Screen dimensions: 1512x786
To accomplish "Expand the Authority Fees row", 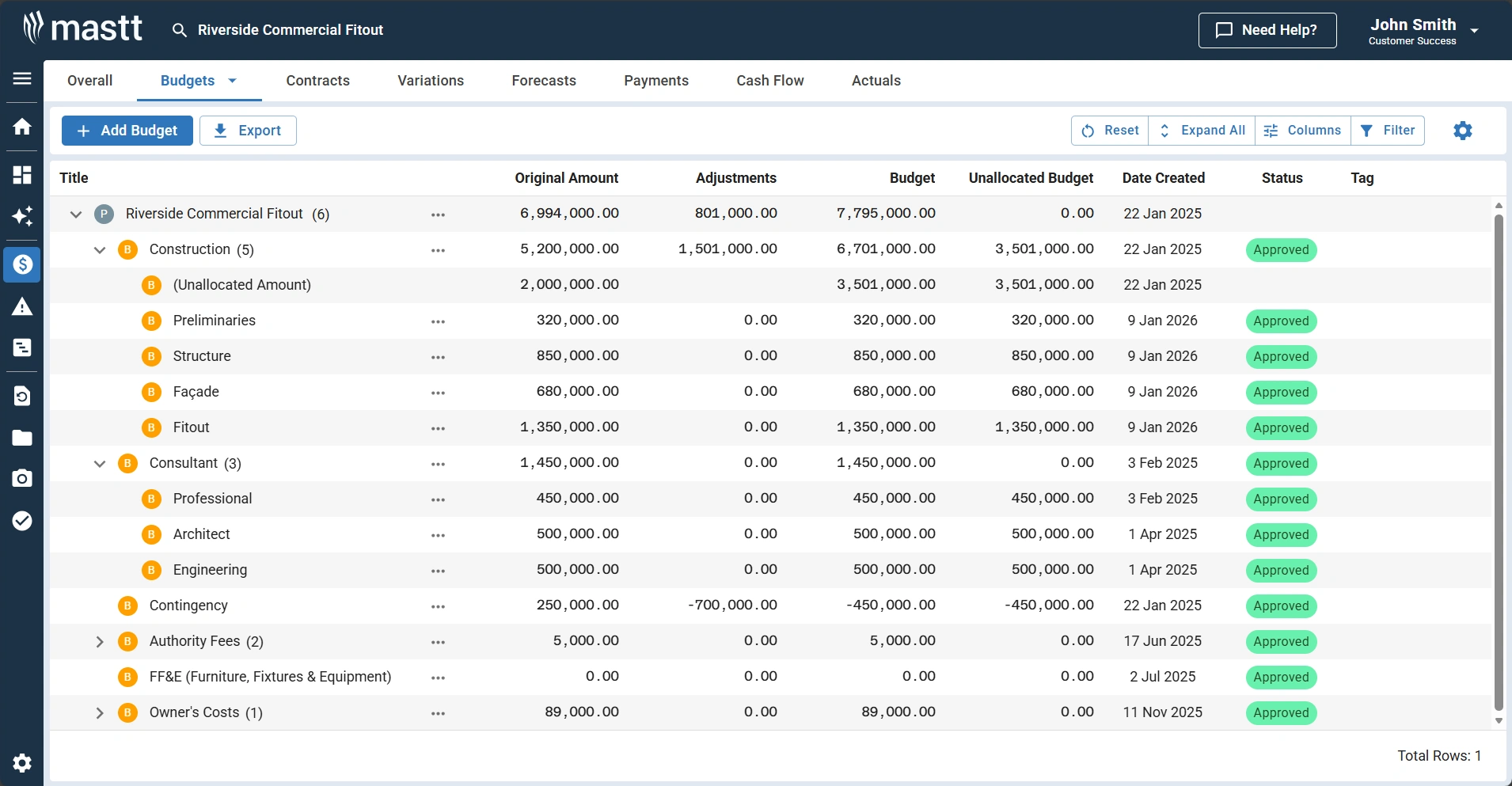I will coord(100,641).
